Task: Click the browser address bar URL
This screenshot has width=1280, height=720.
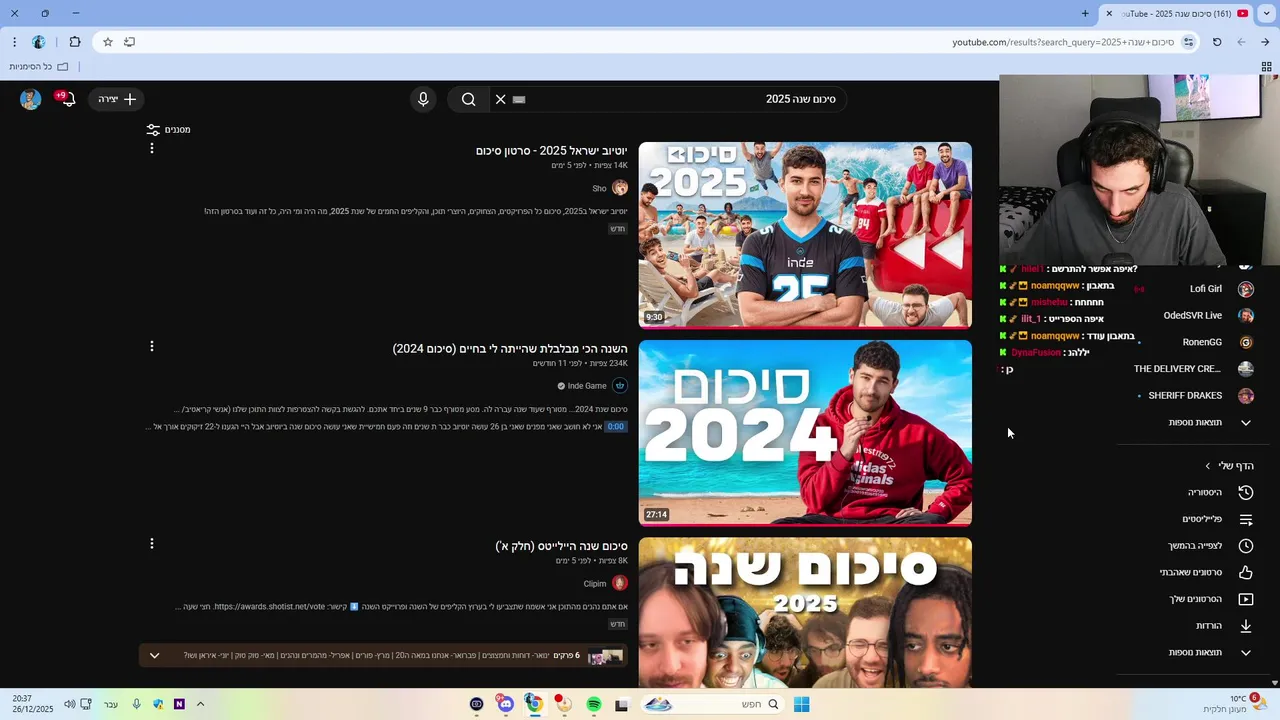Action: [1063, 42]
